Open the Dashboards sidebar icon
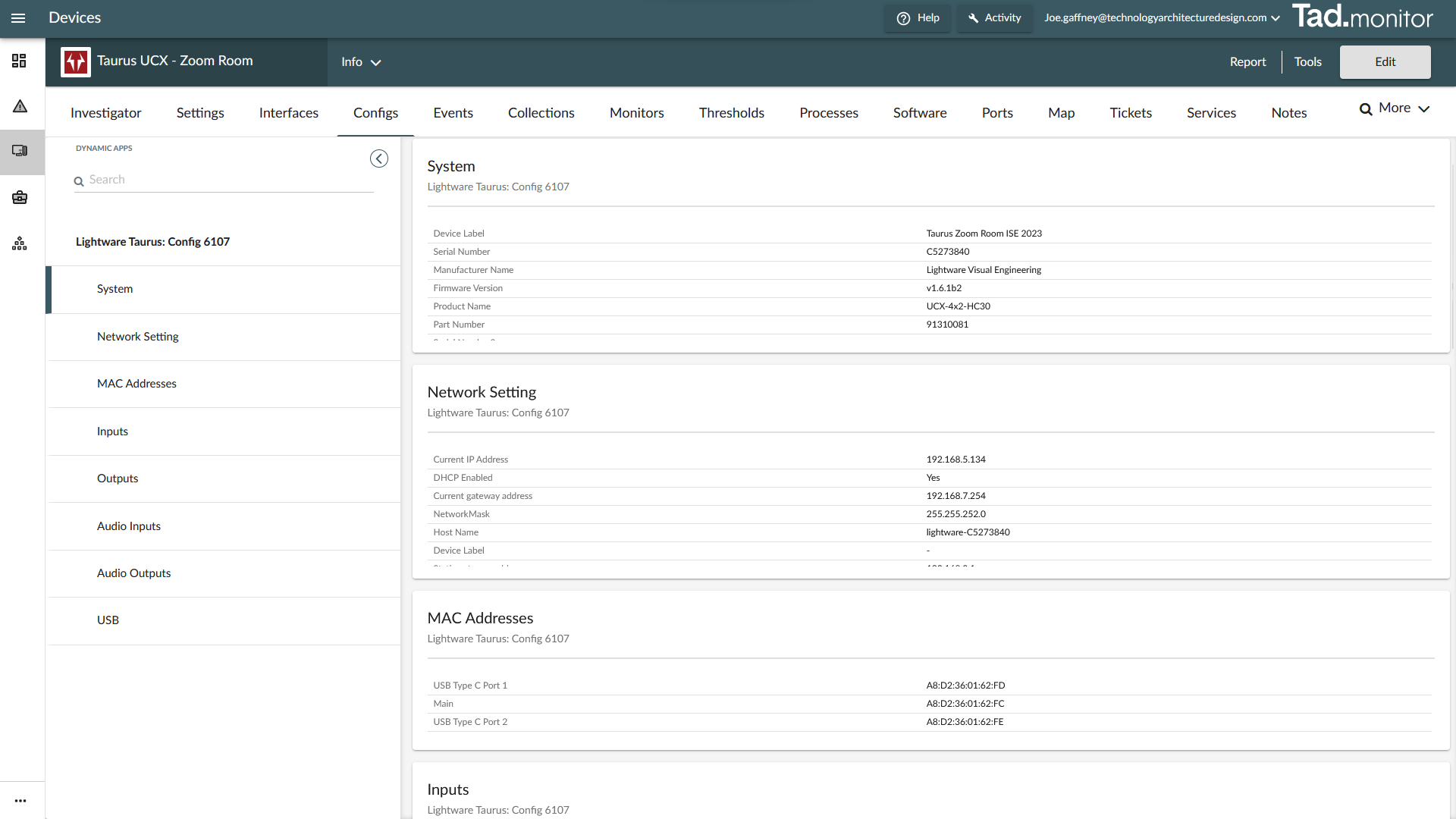1456x819 pixels. coord(20,61)
